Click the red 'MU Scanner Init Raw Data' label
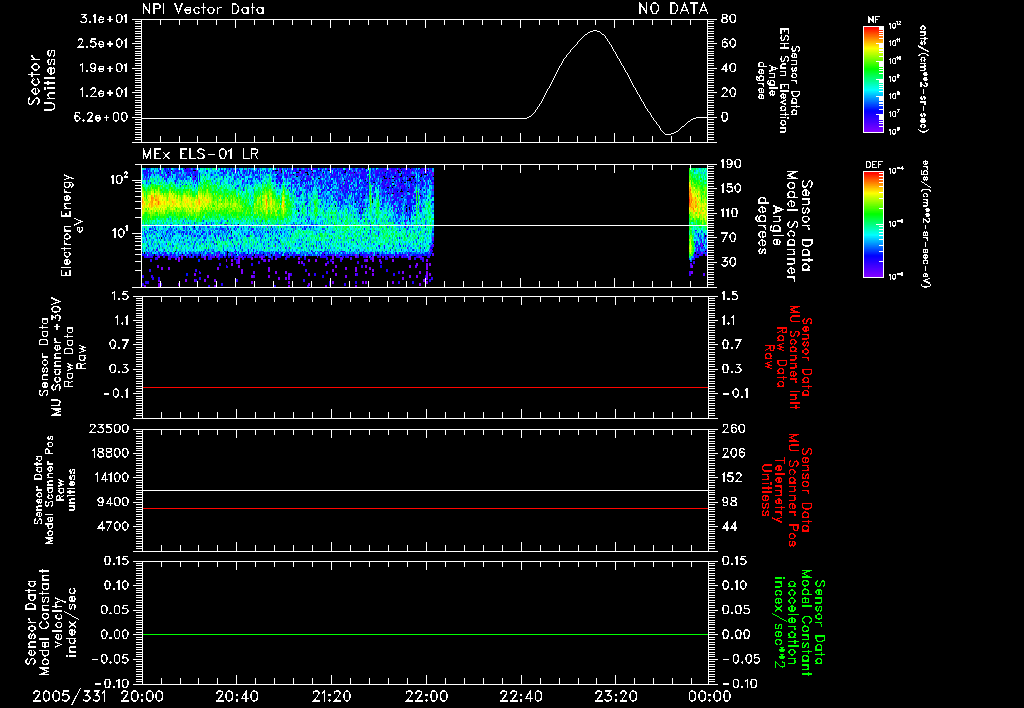1024x708 pixels. coord(788,357)
